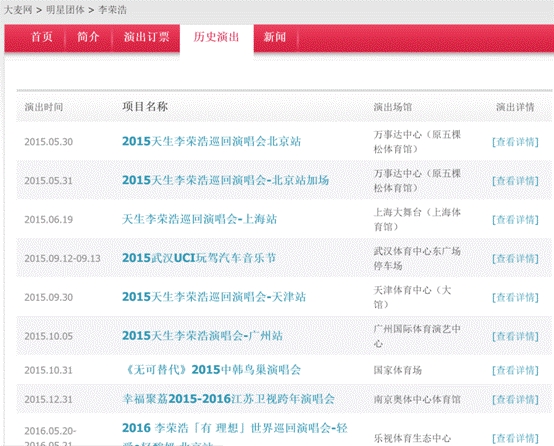Click the date 2015.09.12-09.13
Image resolution: width=554 pixels, height=446 pixels.
63,259
